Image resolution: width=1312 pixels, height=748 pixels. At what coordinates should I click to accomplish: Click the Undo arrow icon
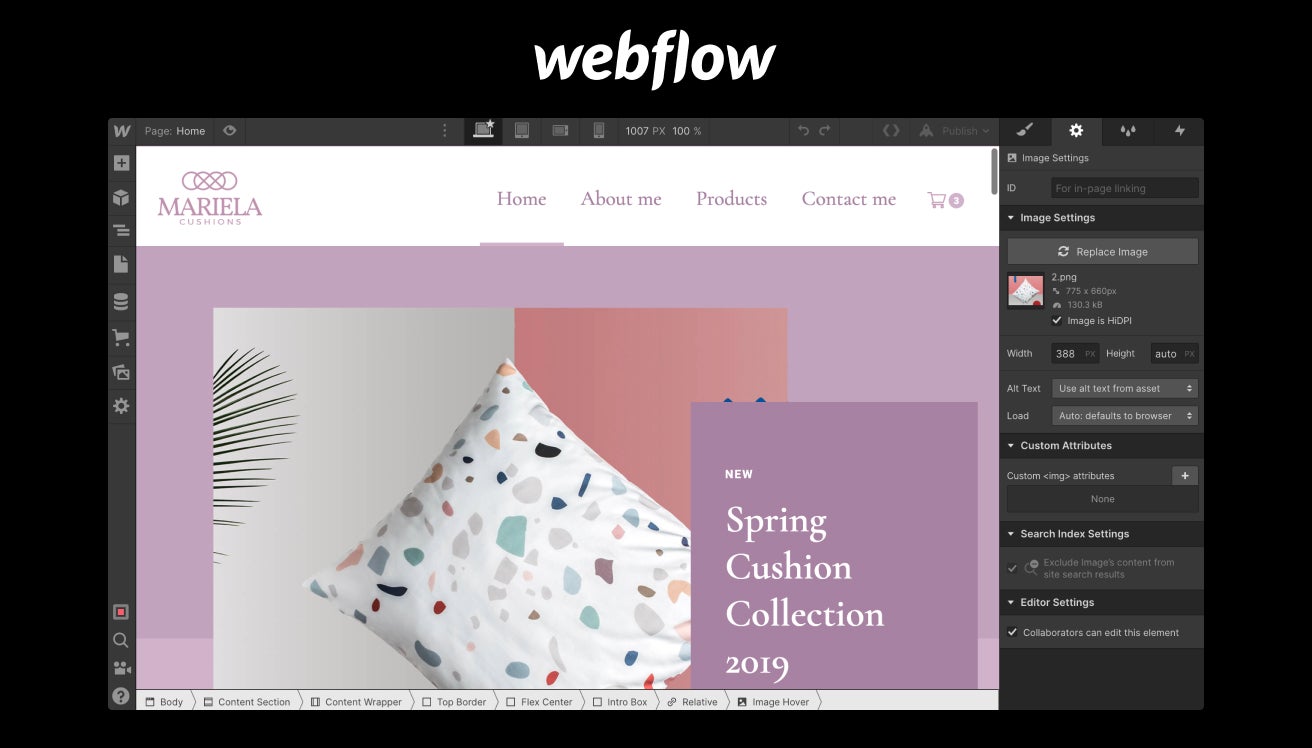(x=803, y=131)
